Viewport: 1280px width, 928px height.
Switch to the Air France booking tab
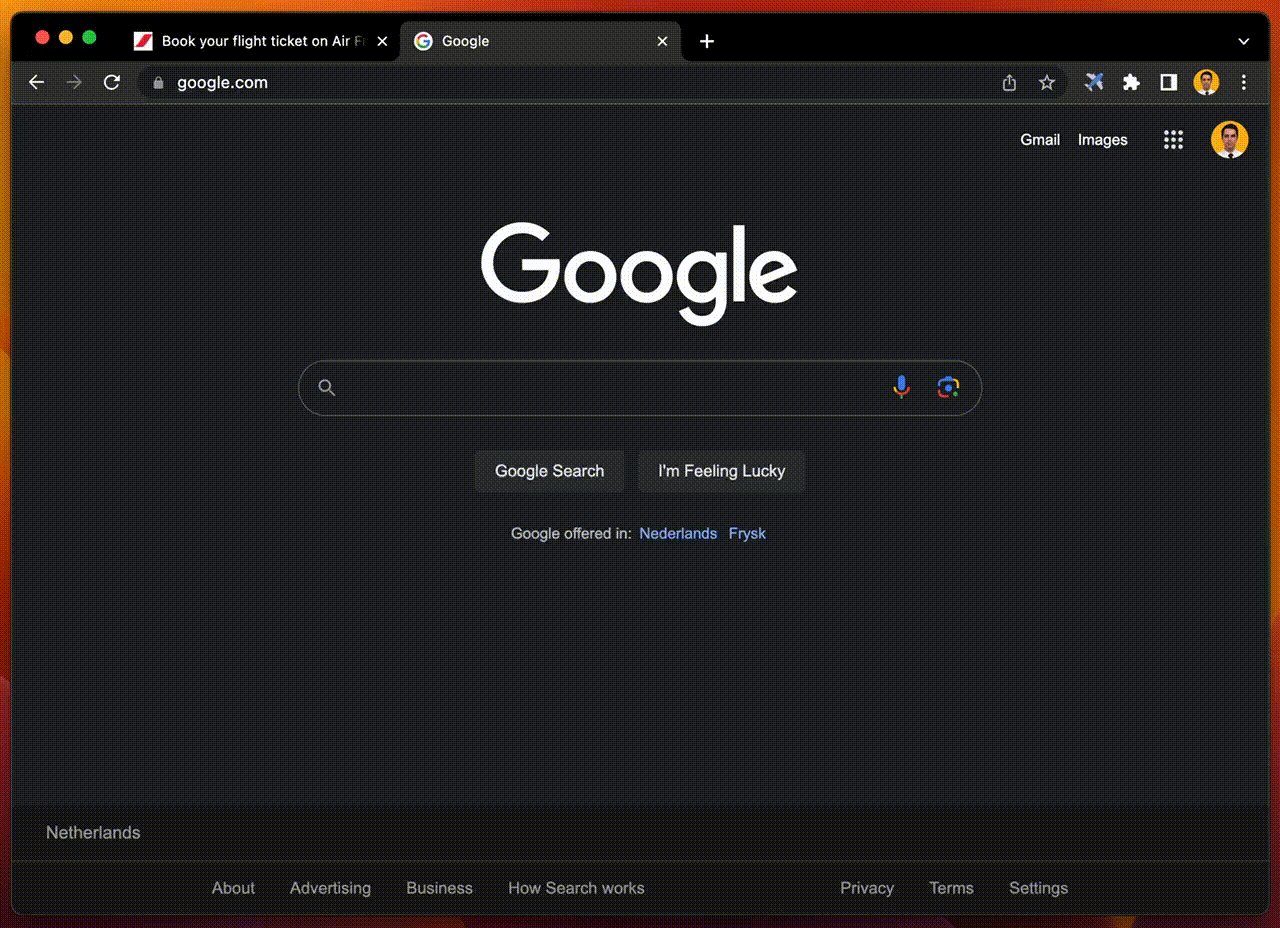(260, 41)
